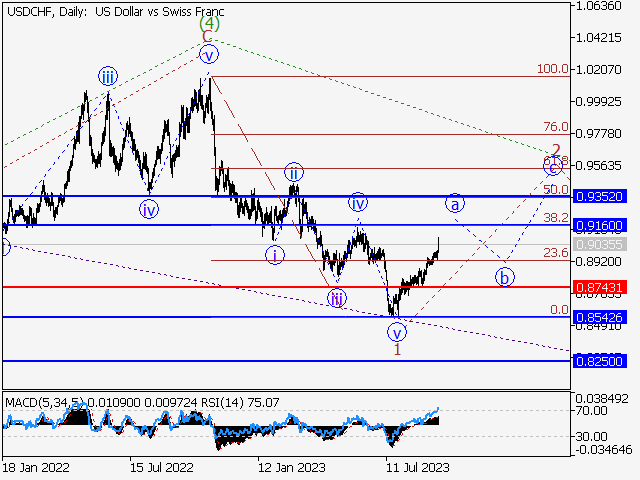Select the '18 Jan 2022' date label
Image resolution: width=640 pixels, height=480 pixels.
click(x=36, y=467)
